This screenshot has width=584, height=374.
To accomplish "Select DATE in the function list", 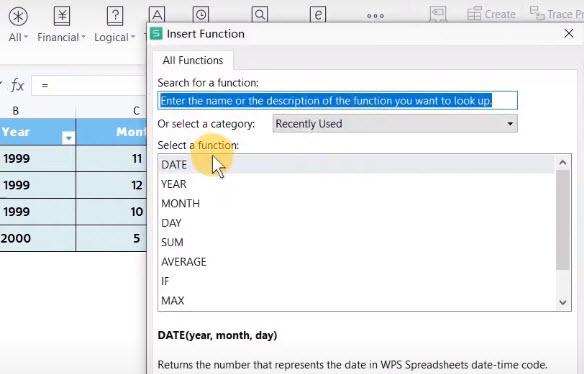I will point(356,165).
